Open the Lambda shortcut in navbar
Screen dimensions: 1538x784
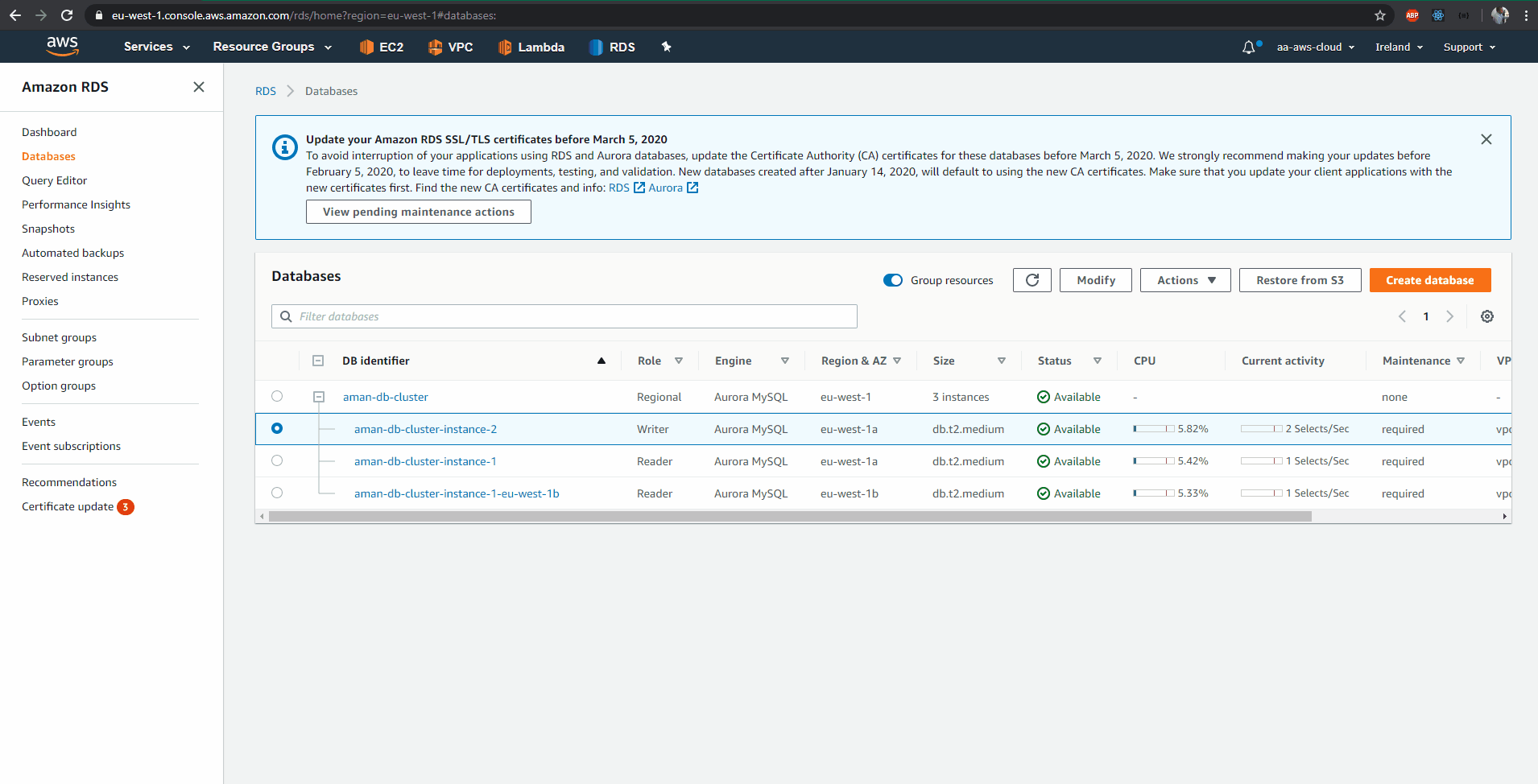tap(531, 47)
